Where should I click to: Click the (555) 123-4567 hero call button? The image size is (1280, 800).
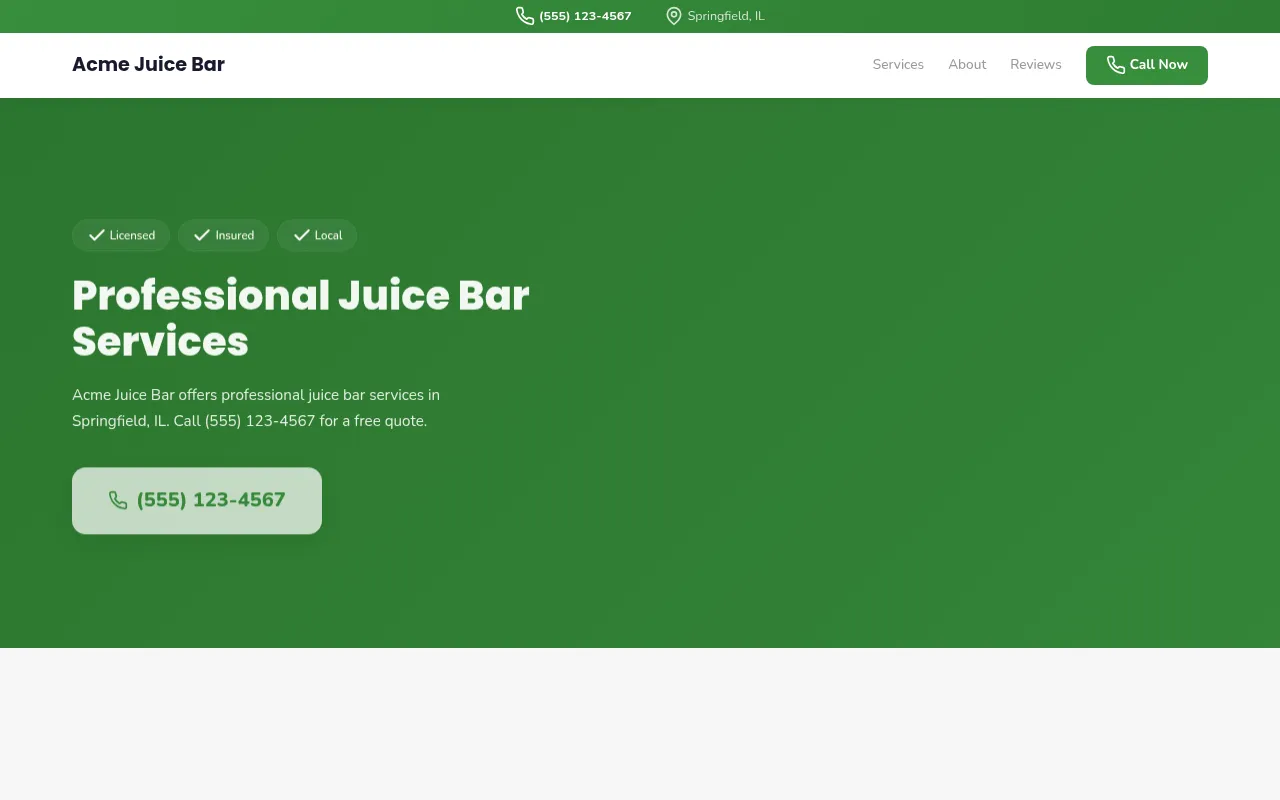click(x=196, y=500)
